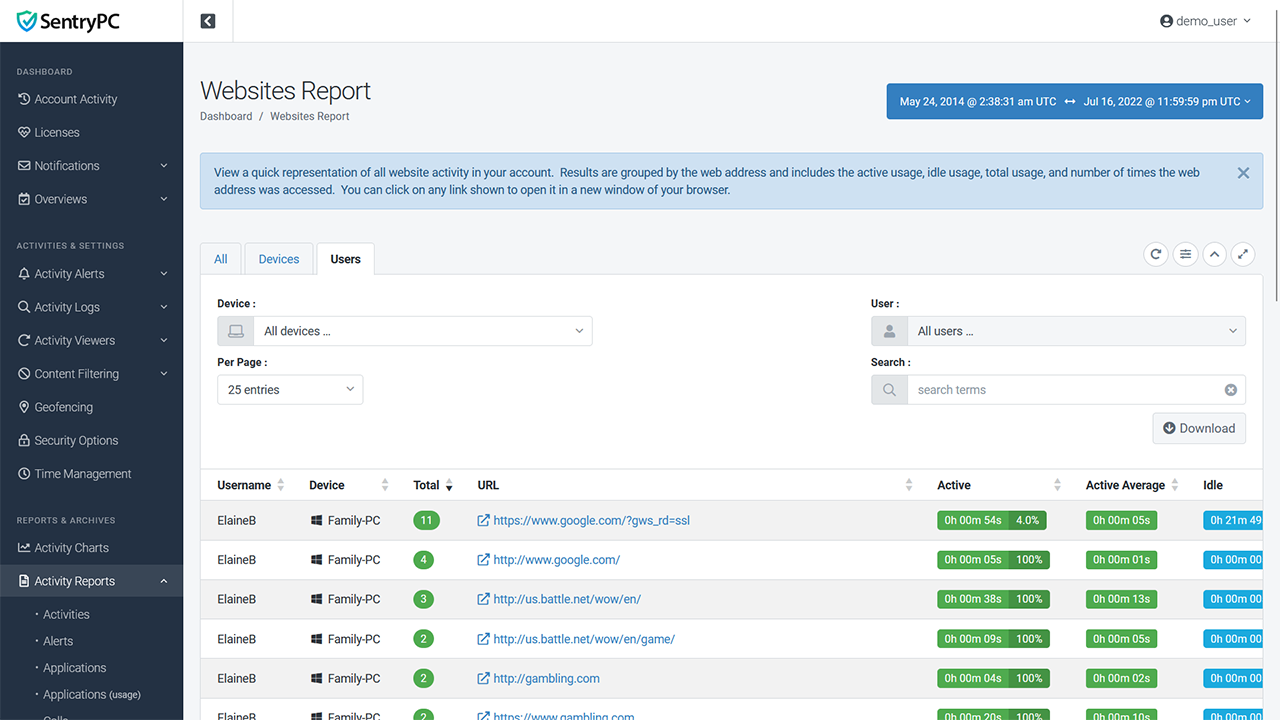Collapse the panel with the up-chevron icon
Image resolution: width=1280 pixels, height=720 pixels.
click(x=1214, y=255)
